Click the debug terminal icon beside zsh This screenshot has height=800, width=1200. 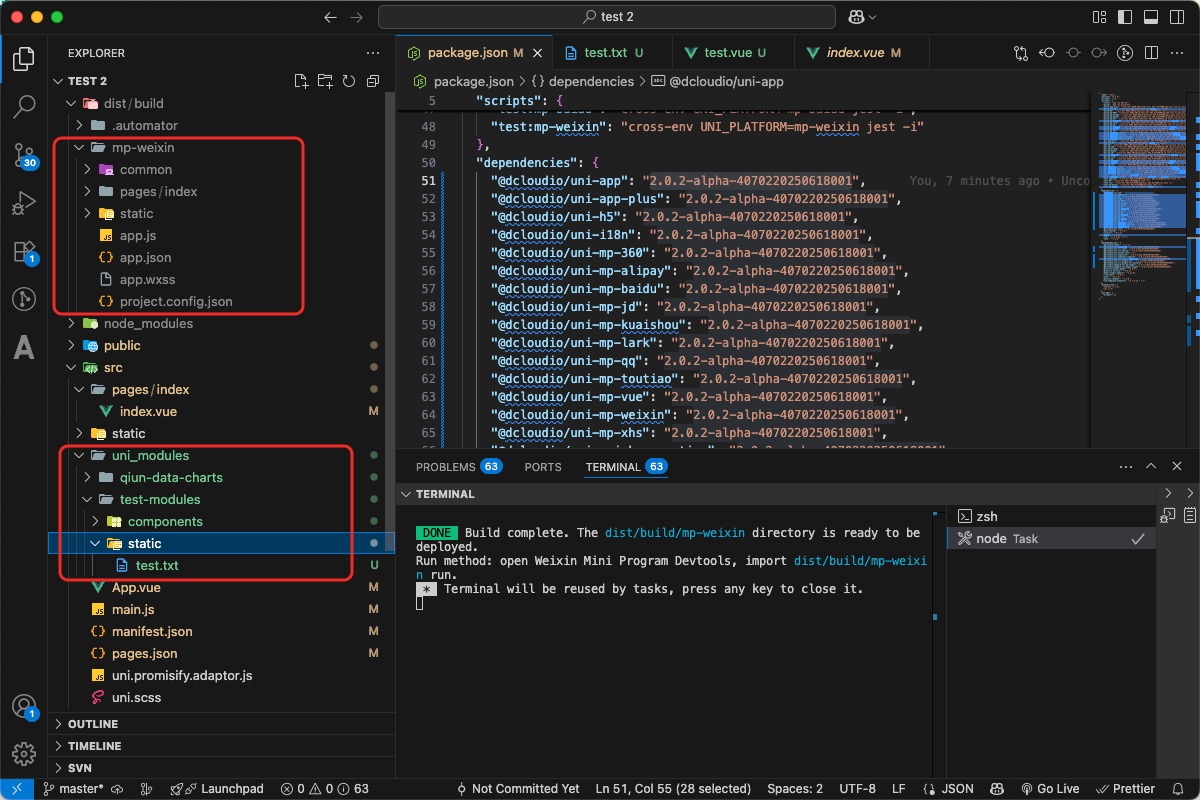click(1167, 516)
